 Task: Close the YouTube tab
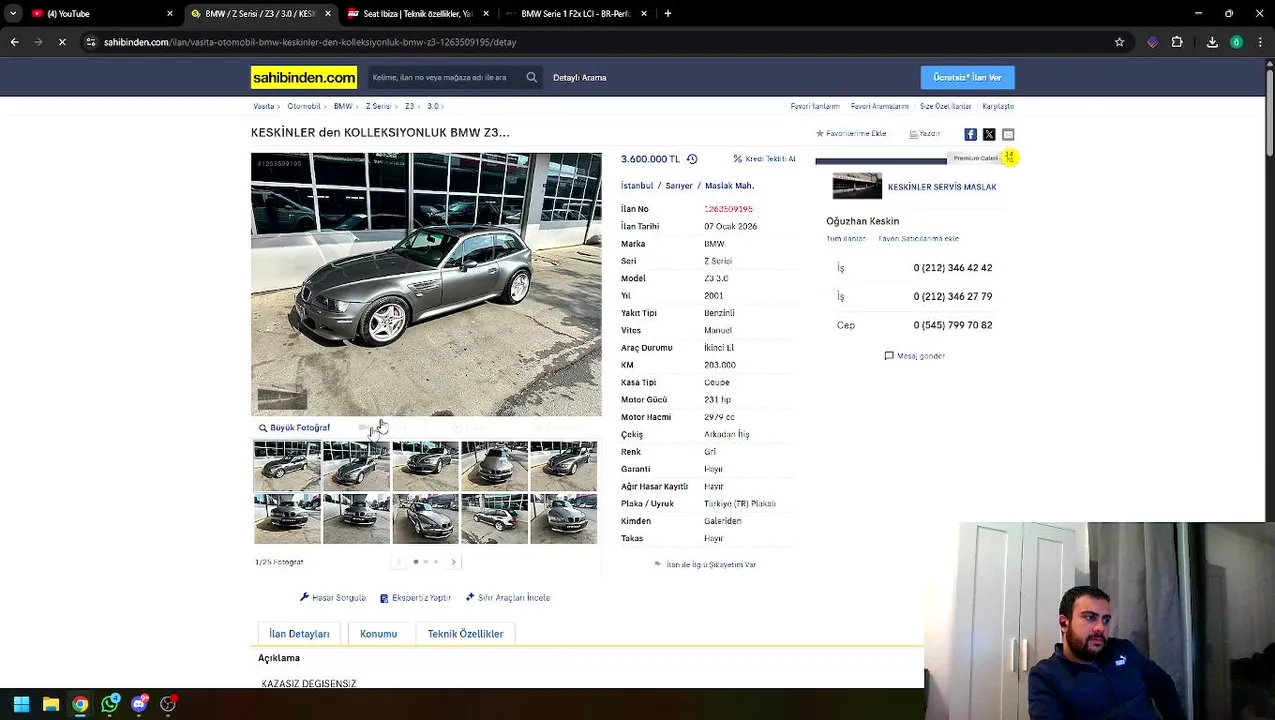170,14
